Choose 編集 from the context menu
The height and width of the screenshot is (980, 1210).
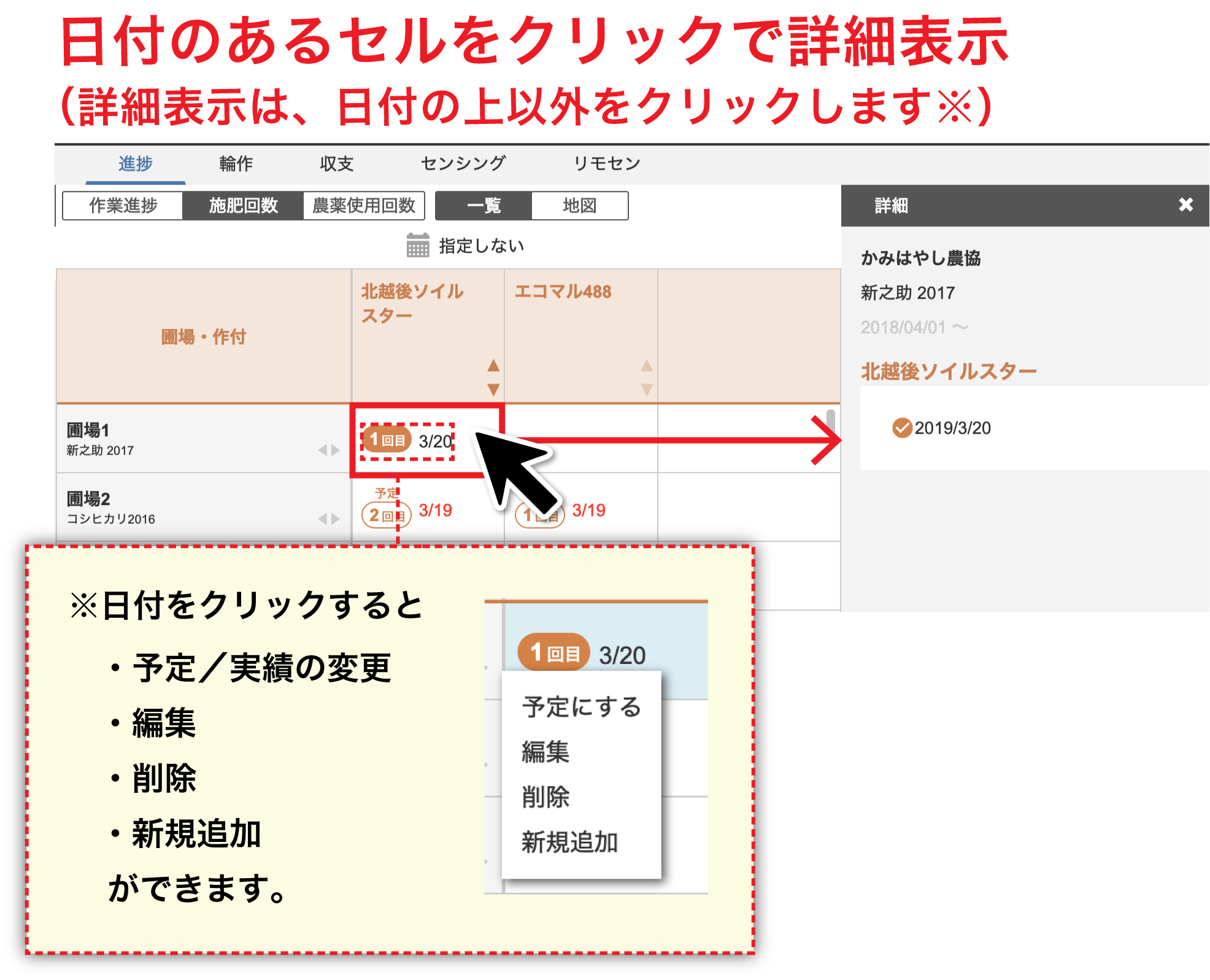click(545, 752)
